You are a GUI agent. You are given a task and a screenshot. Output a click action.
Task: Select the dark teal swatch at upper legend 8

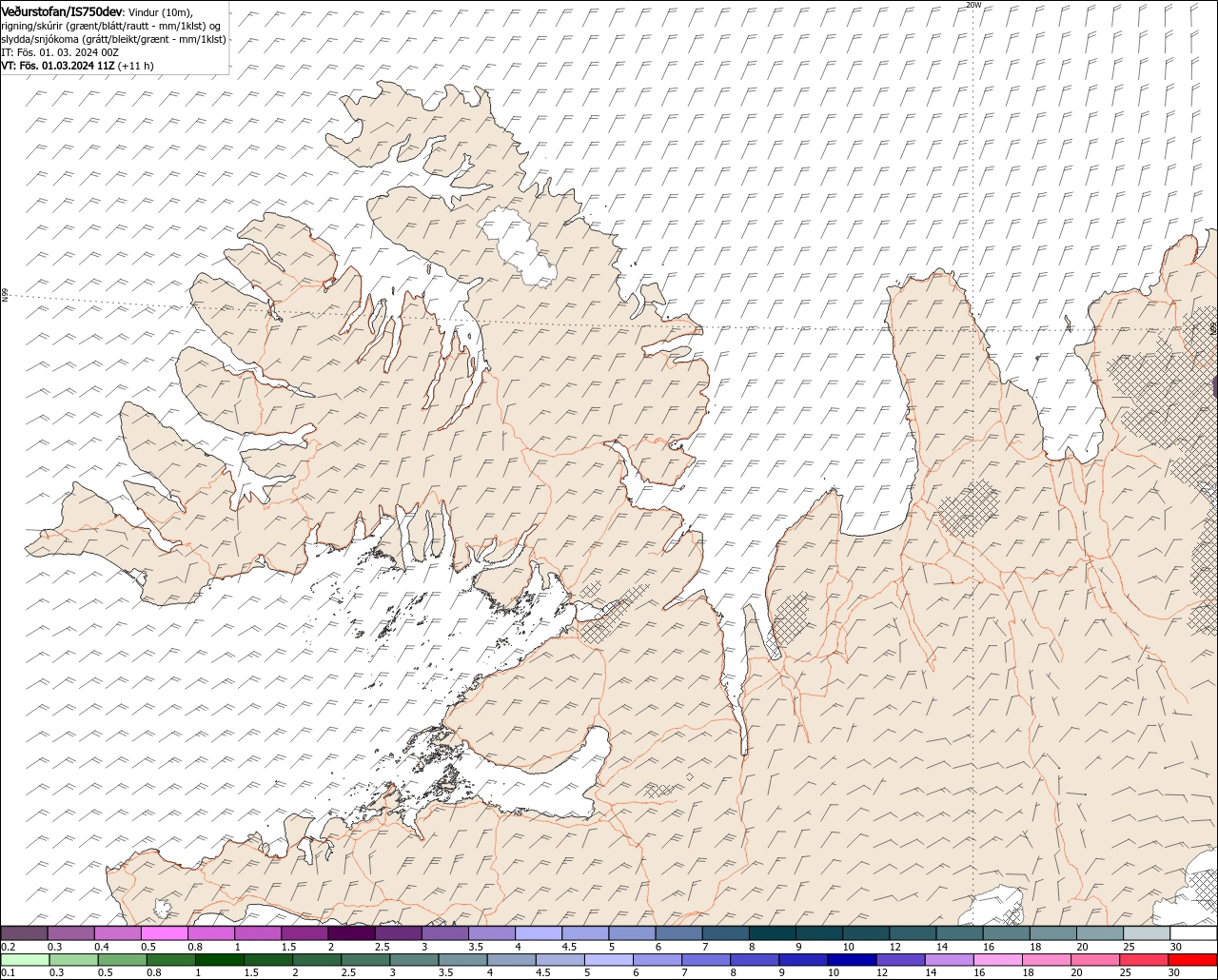(773, 933)
